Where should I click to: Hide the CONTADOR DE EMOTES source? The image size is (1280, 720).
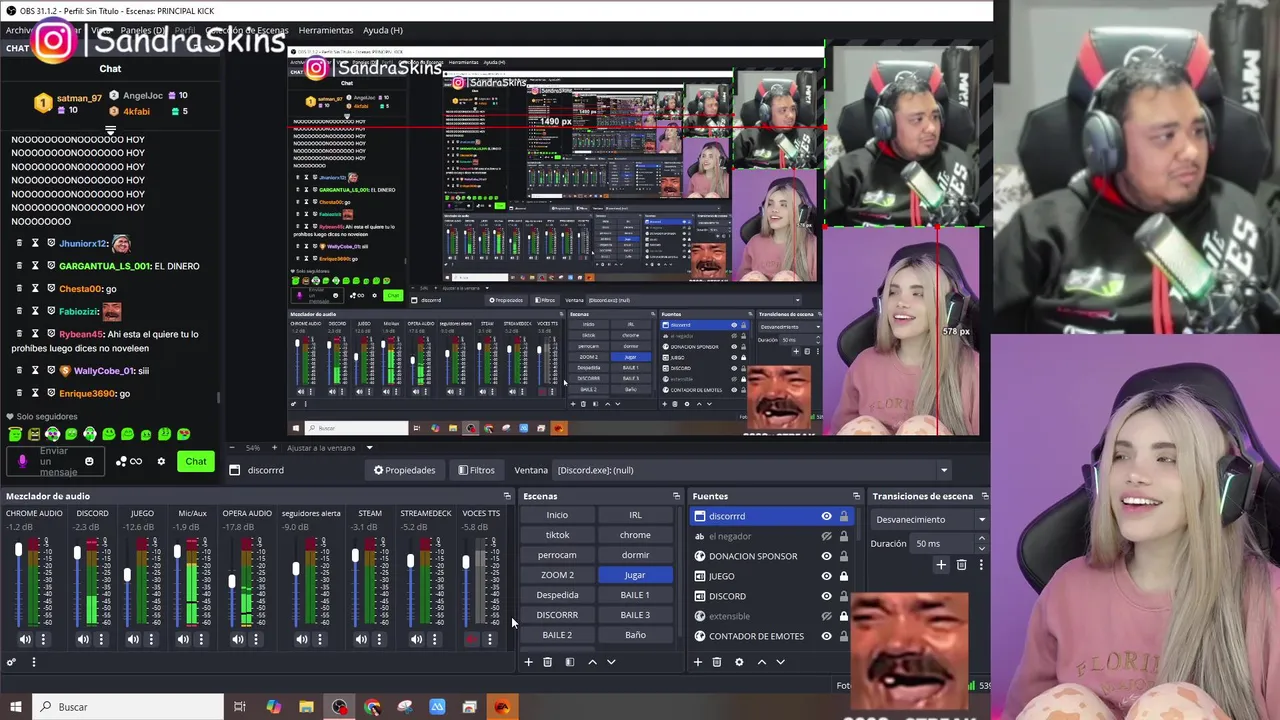pyautogui.click(x=826, y=636)
